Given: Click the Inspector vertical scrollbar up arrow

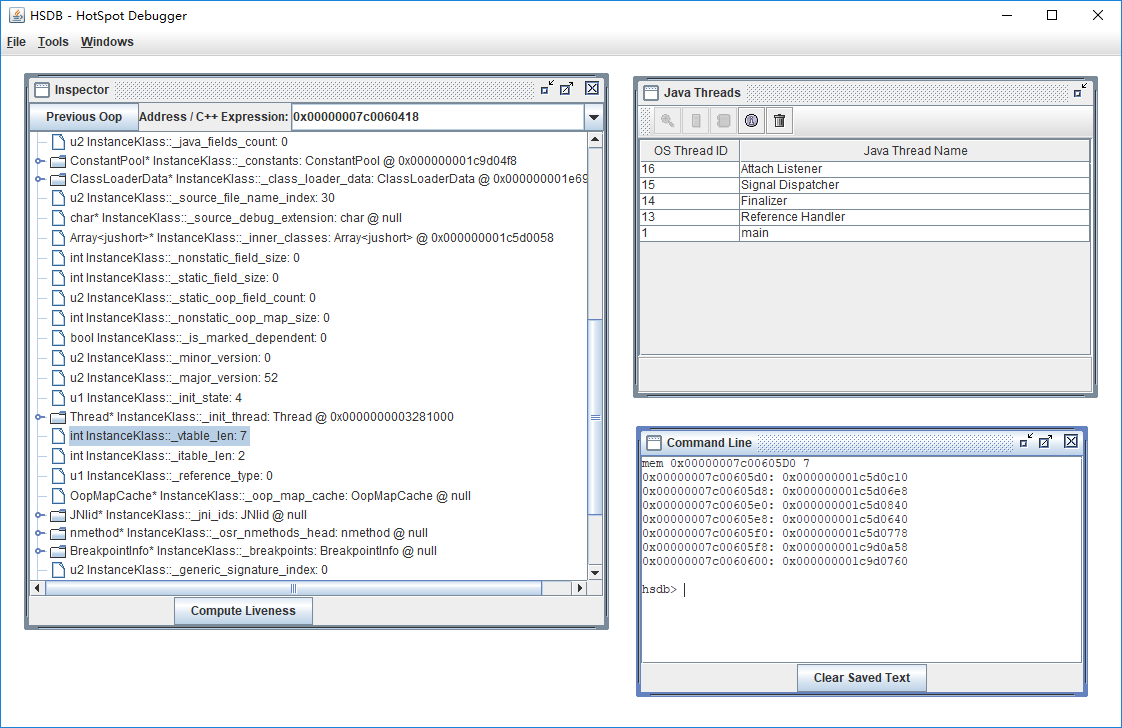Looking at the screenshot, I should pyautogui.click(x=595, y=141).
